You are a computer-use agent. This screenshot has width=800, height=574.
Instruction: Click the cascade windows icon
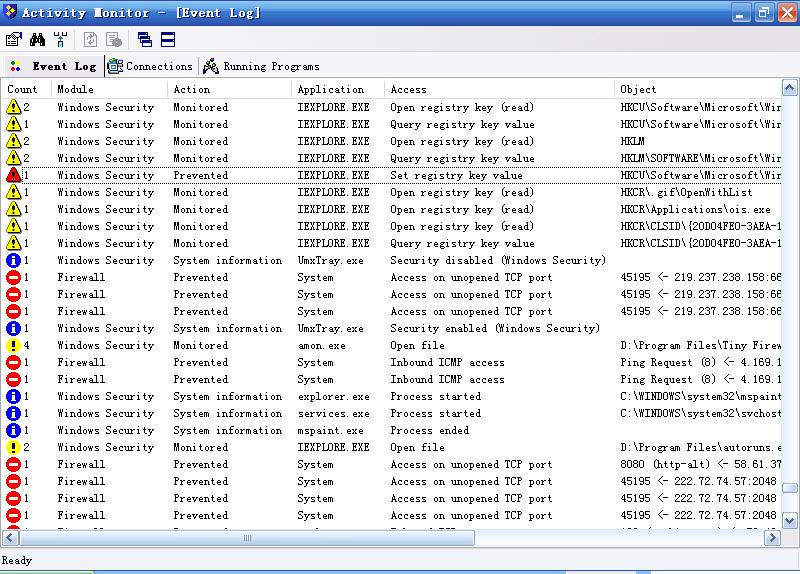[145, 39]
